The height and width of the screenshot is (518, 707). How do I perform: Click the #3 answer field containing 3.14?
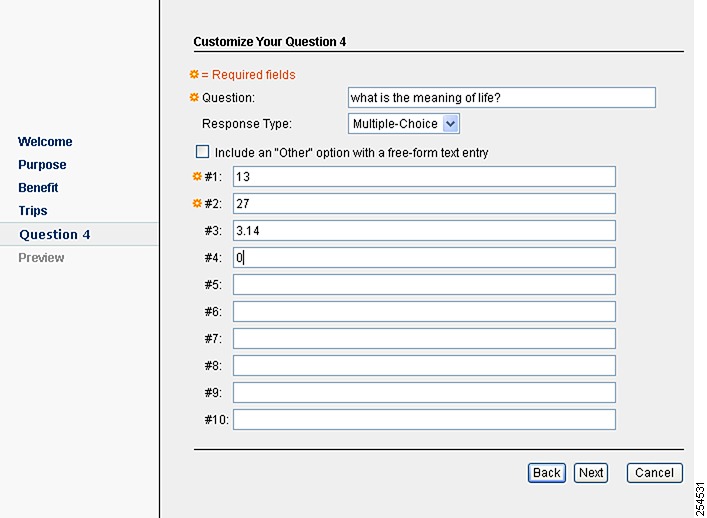coord(424,230)
